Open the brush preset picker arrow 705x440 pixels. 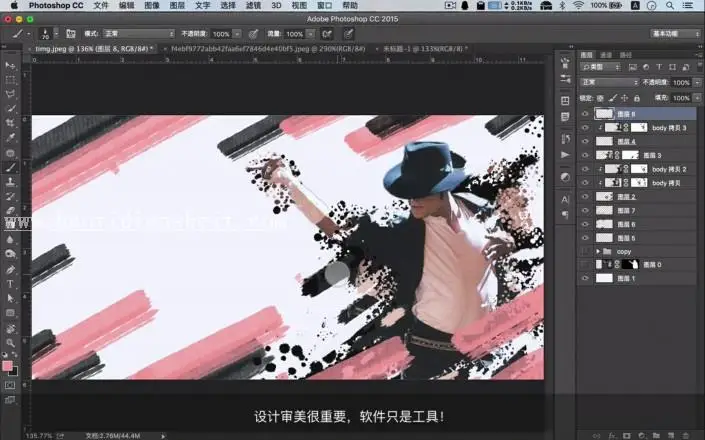click(56, 34)
